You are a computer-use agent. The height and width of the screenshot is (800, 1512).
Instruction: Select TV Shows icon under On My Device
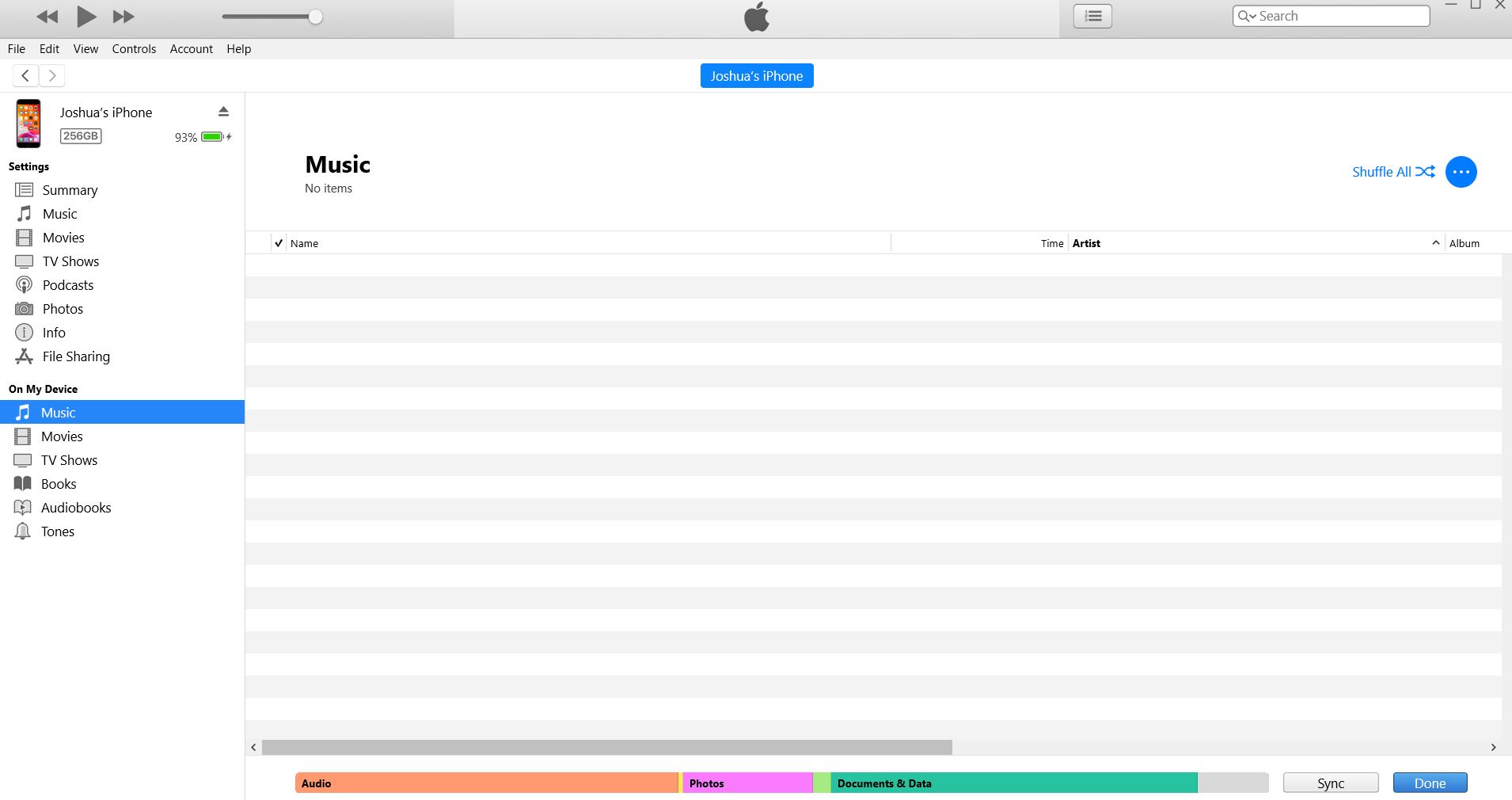(x=23, y=460)
